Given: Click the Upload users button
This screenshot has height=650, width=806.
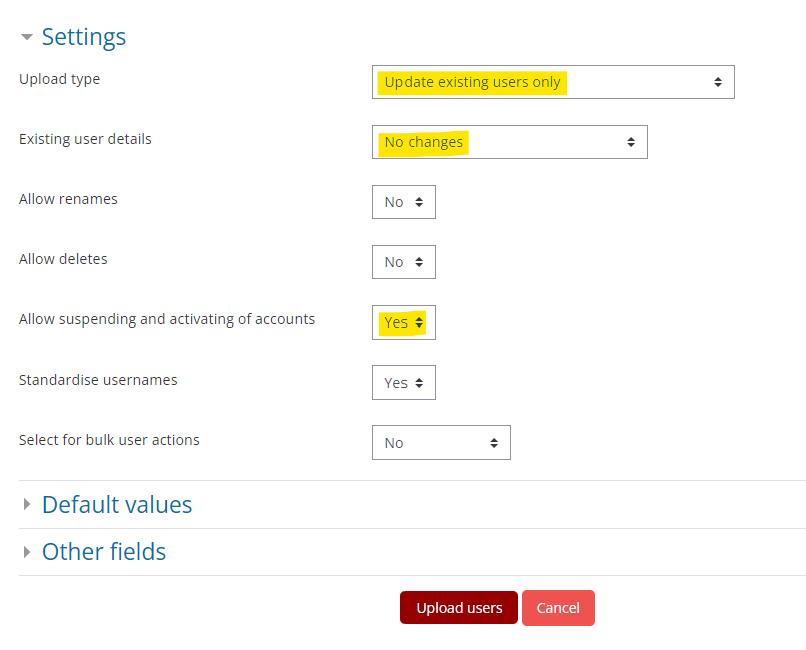Looking at the screenshot, I should pyautogui.click(x=458, y=608).
